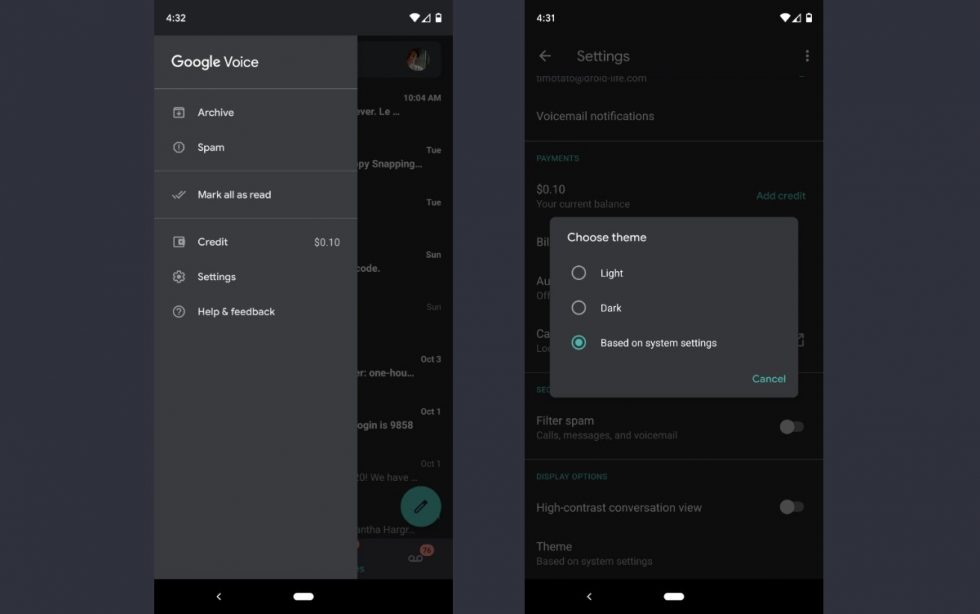
Task: Tap the compose pencil floating button
Action: [x=421, y=506]
